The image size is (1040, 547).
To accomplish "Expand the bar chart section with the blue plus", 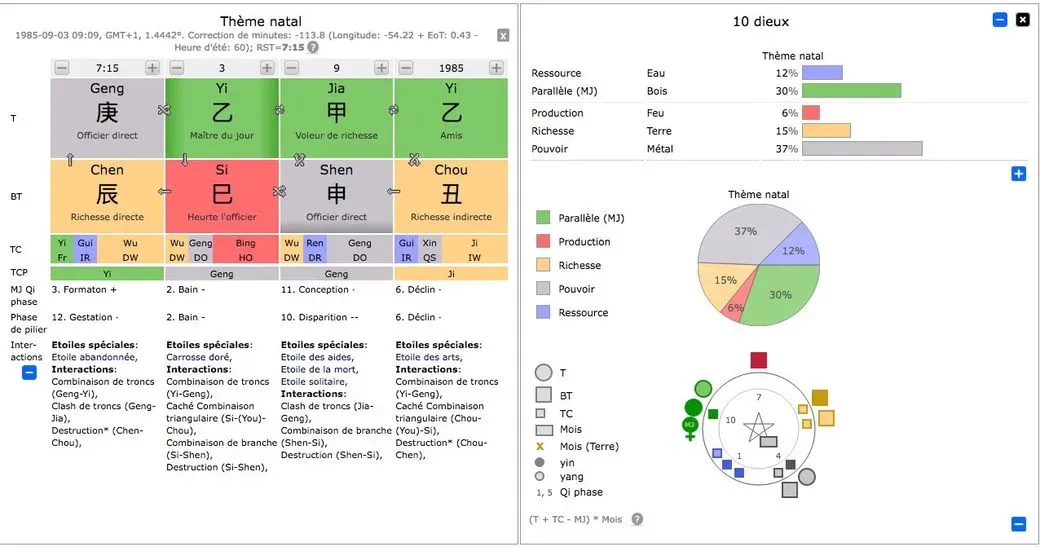I will coord(1019,174).
